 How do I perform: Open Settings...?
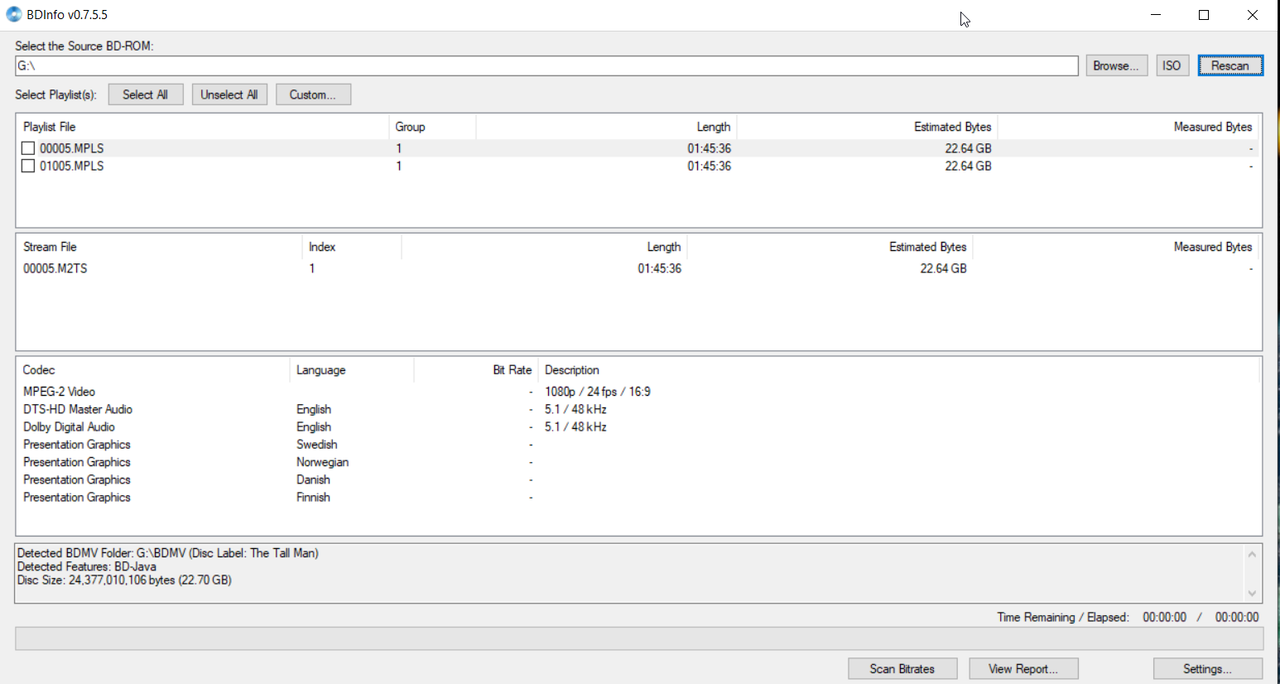(1208, 669)
